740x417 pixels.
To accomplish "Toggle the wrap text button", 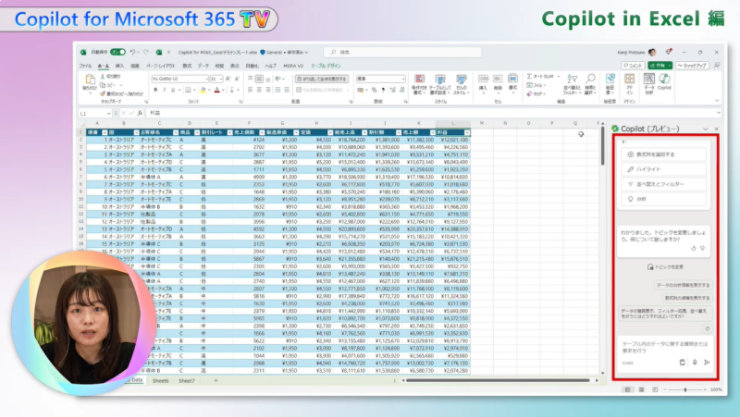I will point(322,79).
